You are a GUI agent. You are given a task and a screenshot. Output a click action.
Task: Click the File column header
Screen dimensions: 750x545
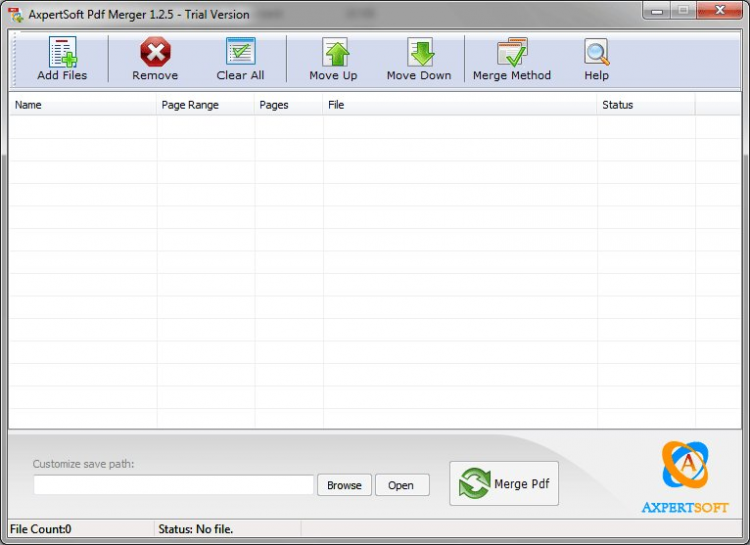[460, 105]
